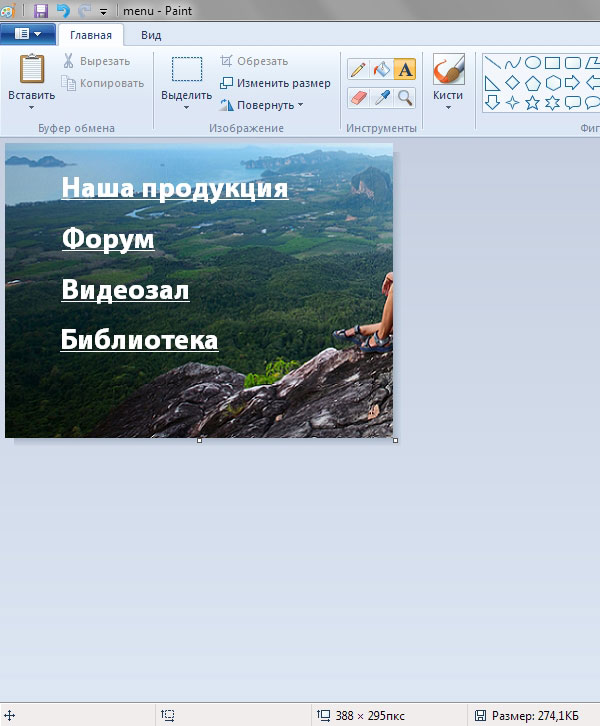
Task: Click the Вставить clipboard icon
Action: click(x=32, y=70)
